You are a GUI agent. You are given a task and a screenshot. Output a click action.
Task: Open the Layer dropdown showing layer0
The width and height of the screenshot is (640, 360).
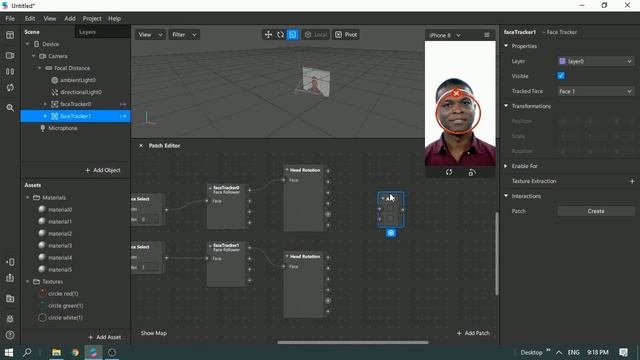click(x=596, y=61)
